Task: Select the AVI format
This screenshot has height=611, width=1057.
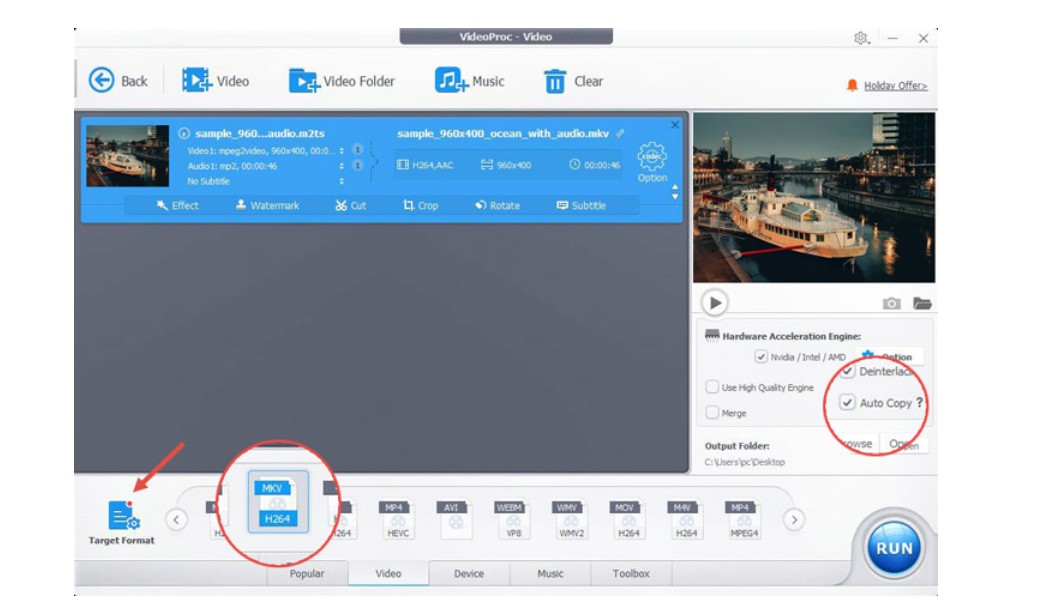Action: pos(455,519)
